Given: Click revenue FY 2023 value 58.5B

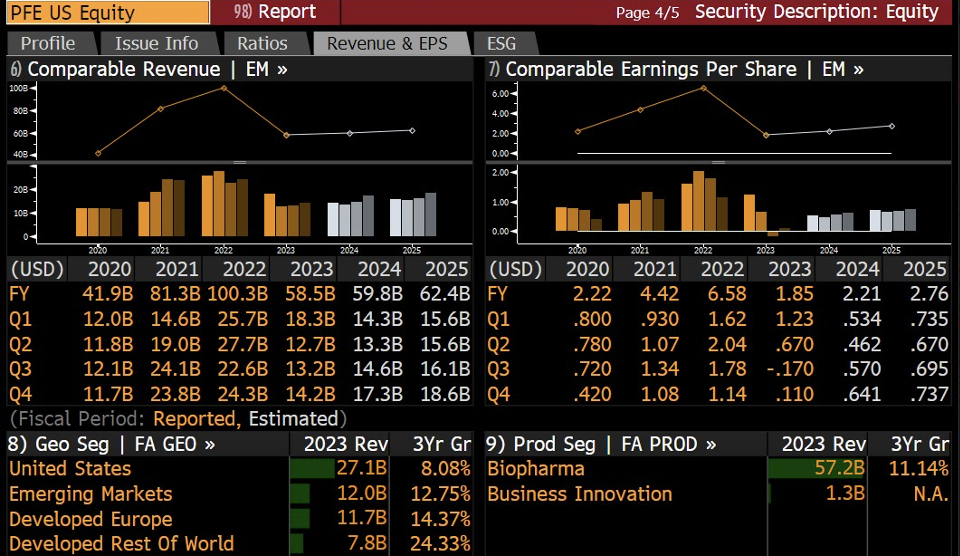Looking at the screenshot, I should [x=310, y=294].
